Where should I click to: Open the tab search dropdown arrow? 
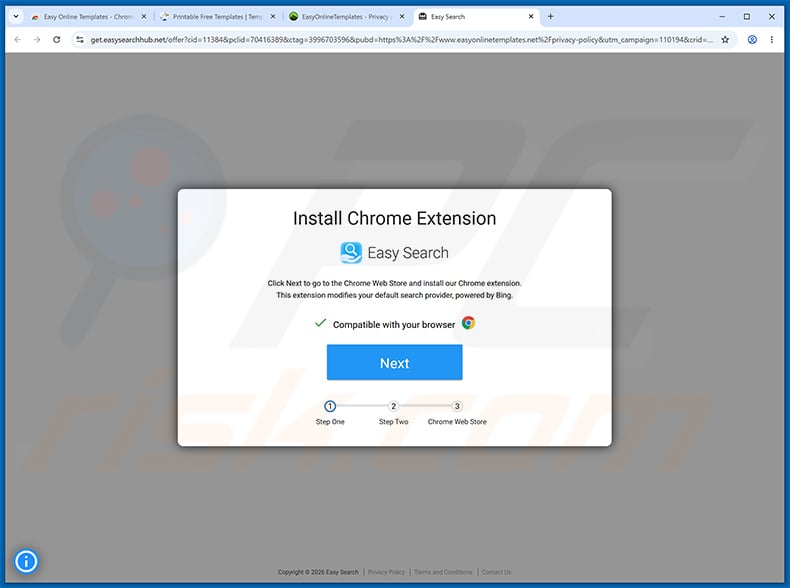point(16,17)
